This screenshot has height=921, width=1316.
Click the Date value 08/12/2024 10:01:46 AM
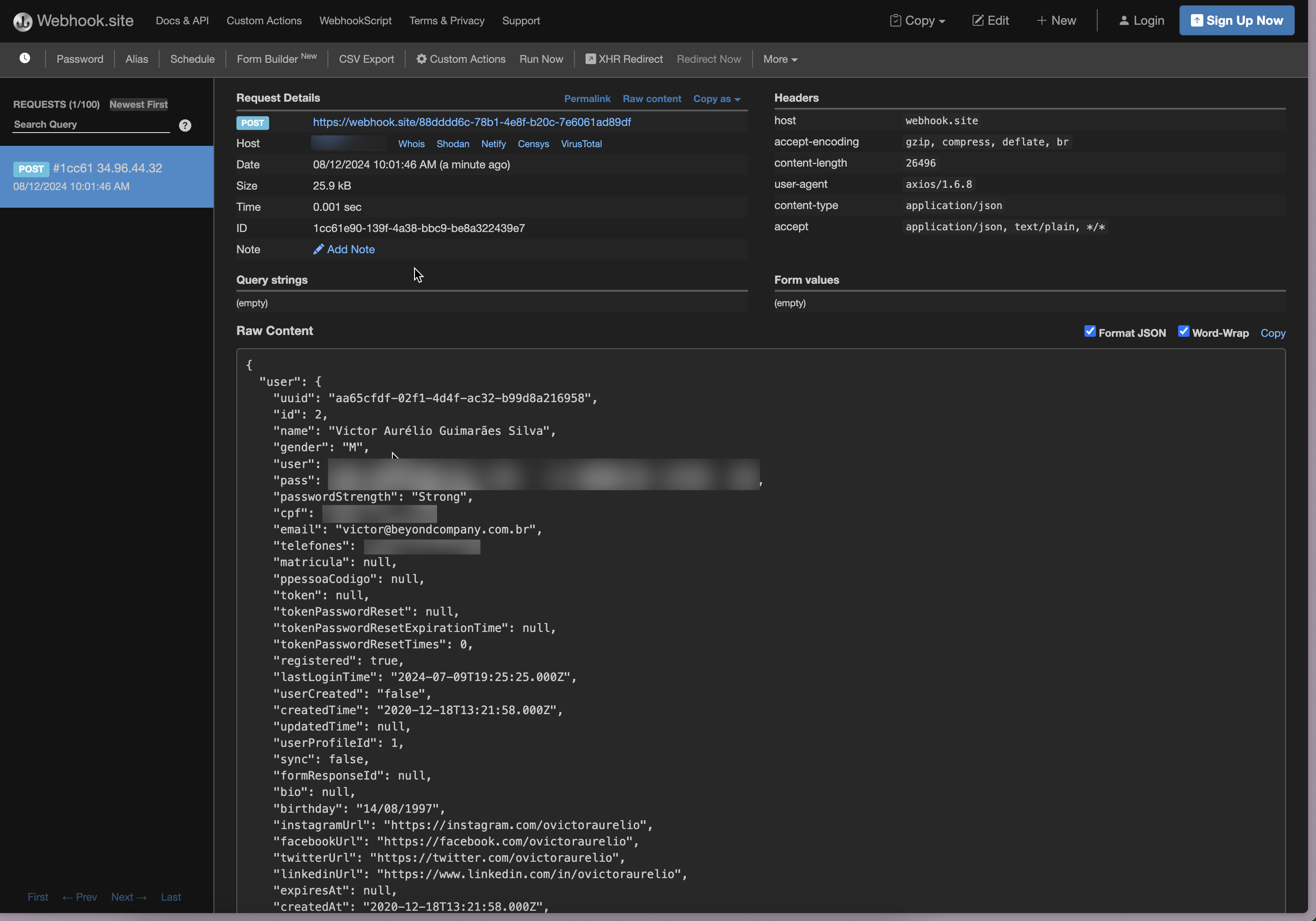(x=411, y=164)
